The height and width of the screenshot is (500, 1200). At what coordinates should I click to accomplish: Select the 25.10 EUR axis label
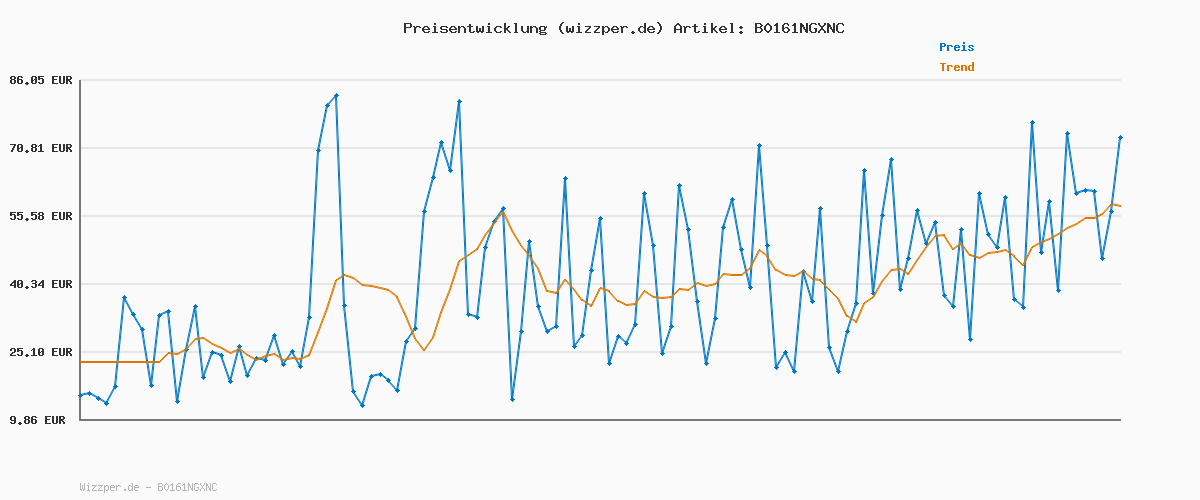click(x=41, y=352)
